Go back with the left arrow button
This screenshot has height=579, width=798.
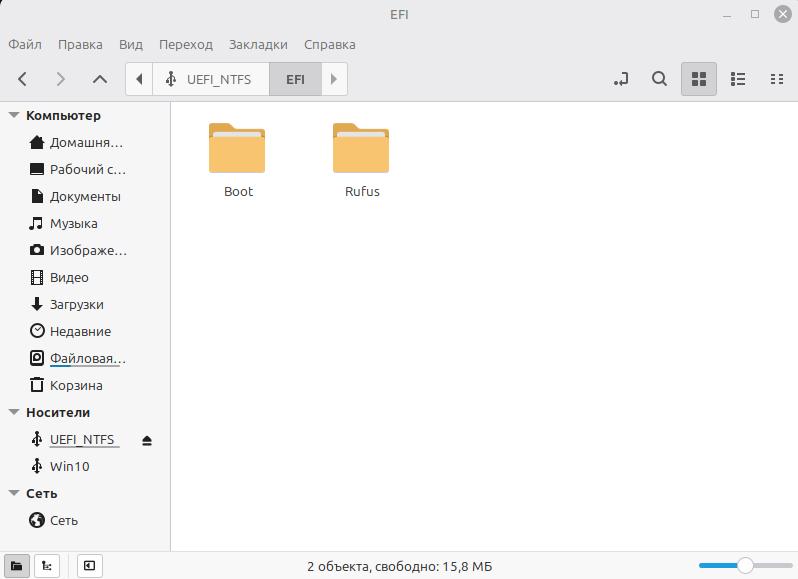click(22, 79)
